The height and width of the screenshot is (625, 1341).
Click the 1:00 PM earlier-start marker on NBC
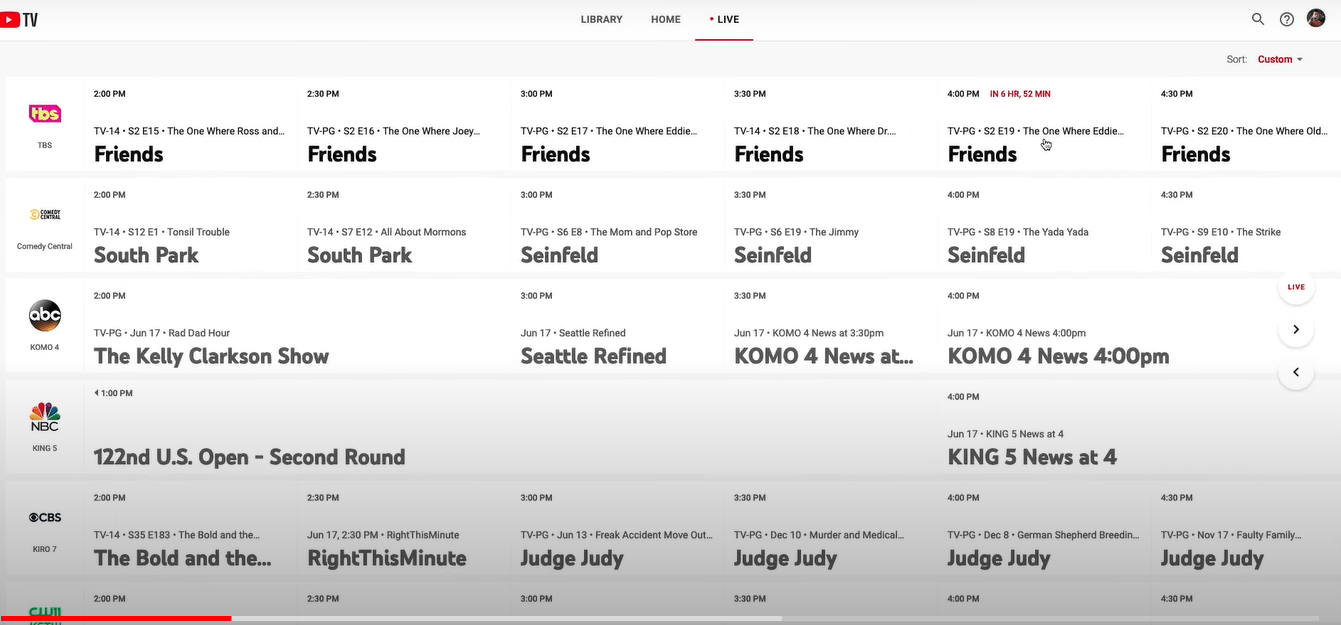pyautogui.click(x=113, y=393)
